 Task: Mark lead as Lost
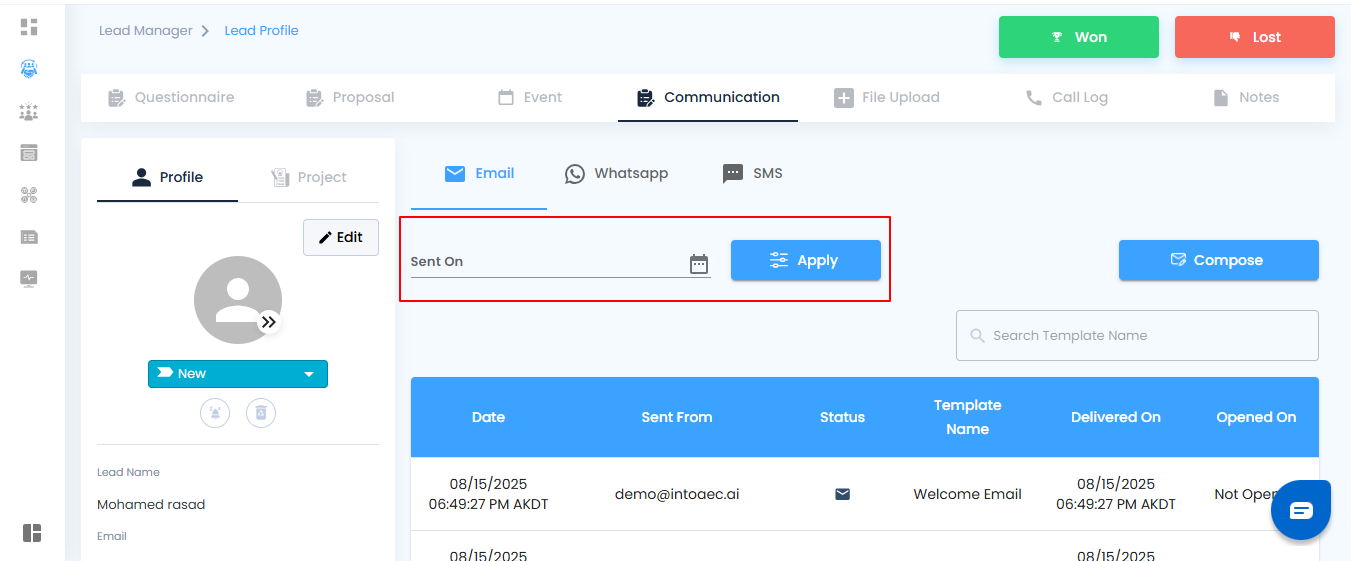pyautogui.click(x=1255, y=37)
